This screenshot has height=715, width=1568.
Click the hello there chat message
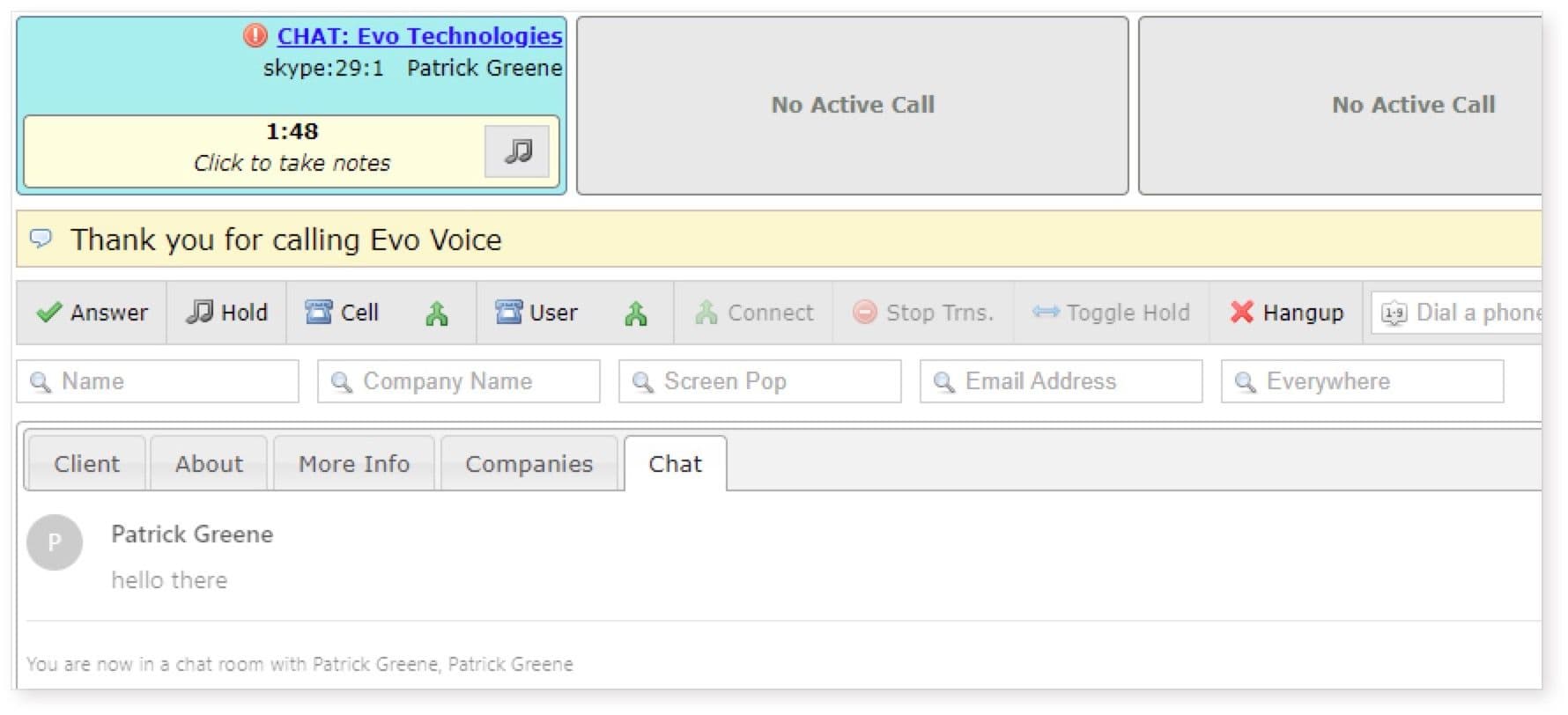169,580
